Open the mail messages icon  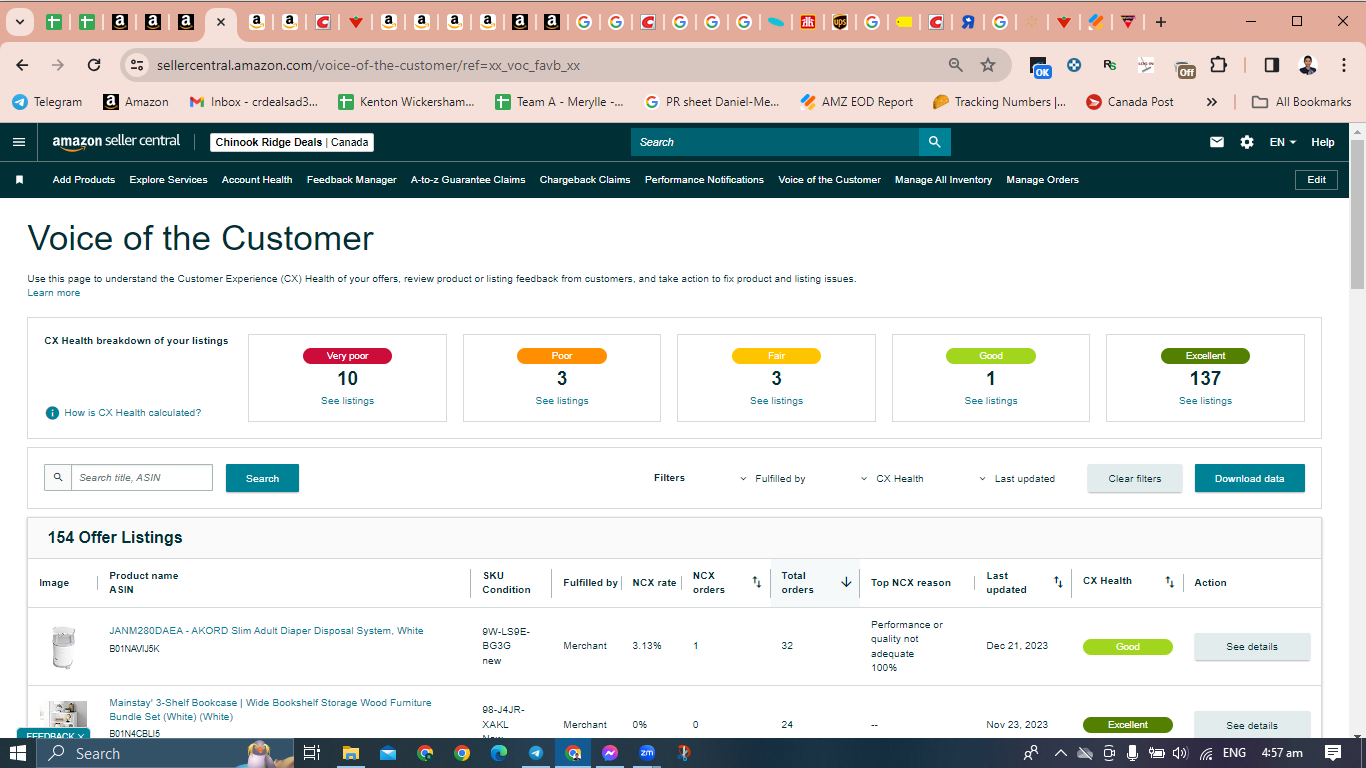(1217, 142)
